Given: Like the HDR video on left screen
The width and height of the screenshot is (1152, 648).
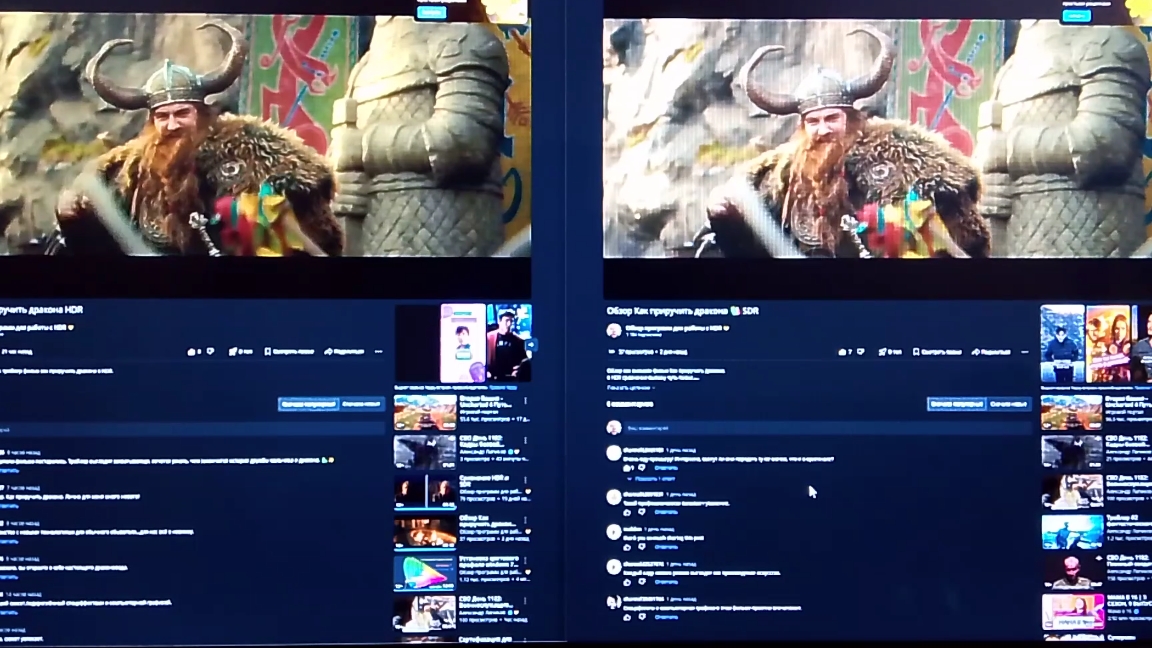Looking at the screenshot, I should tap(192, 352).
